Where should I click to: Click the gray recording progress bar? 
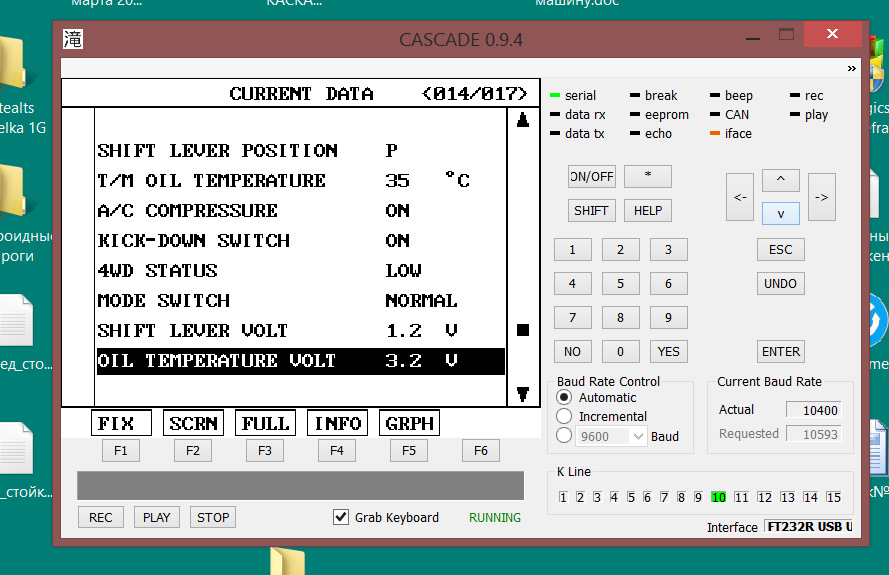pos(300,485)
